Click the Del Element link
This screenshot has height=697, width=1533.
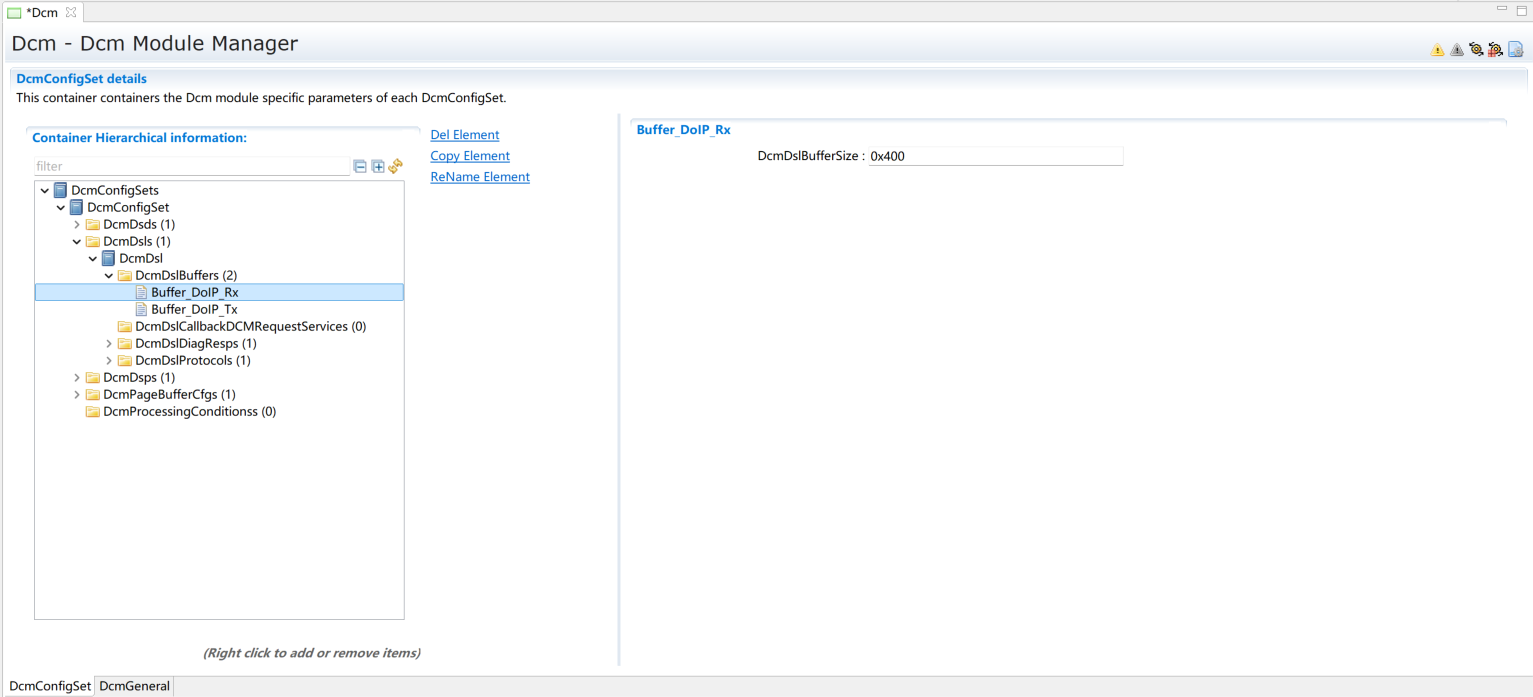(464, 135)
